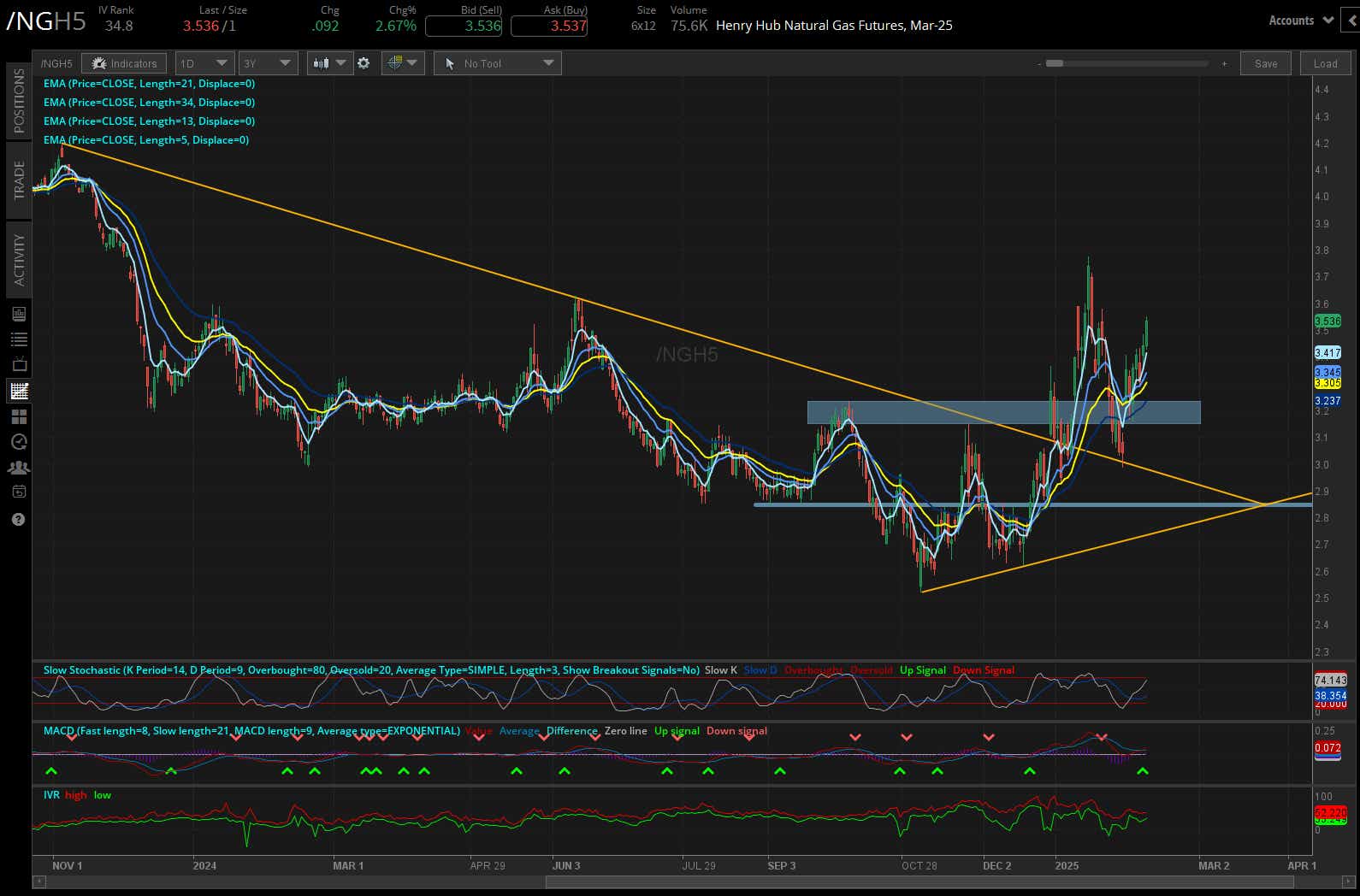
Task: Click the Save button
Action: (1266, 63)
